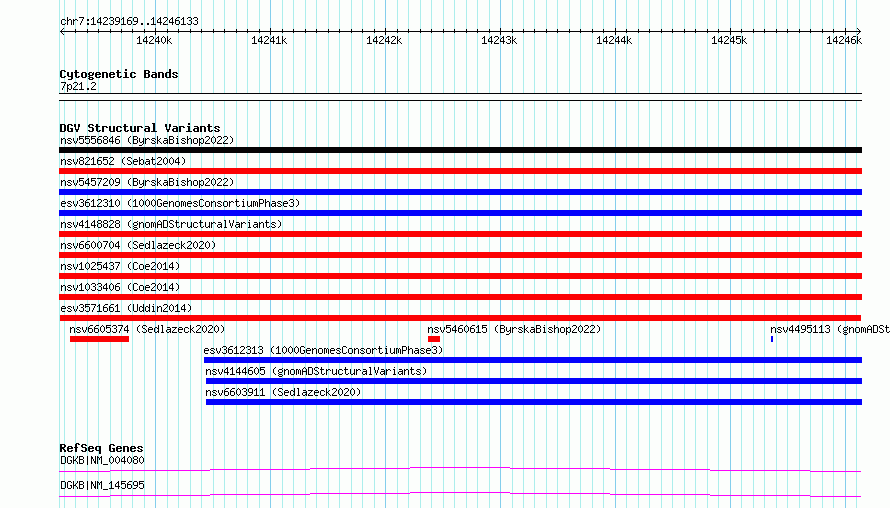Viewport: 890px width, 508px height.
Task: Click the blue nsv6603911 Sedlazeck2020 bar
Action: point(534,402)
